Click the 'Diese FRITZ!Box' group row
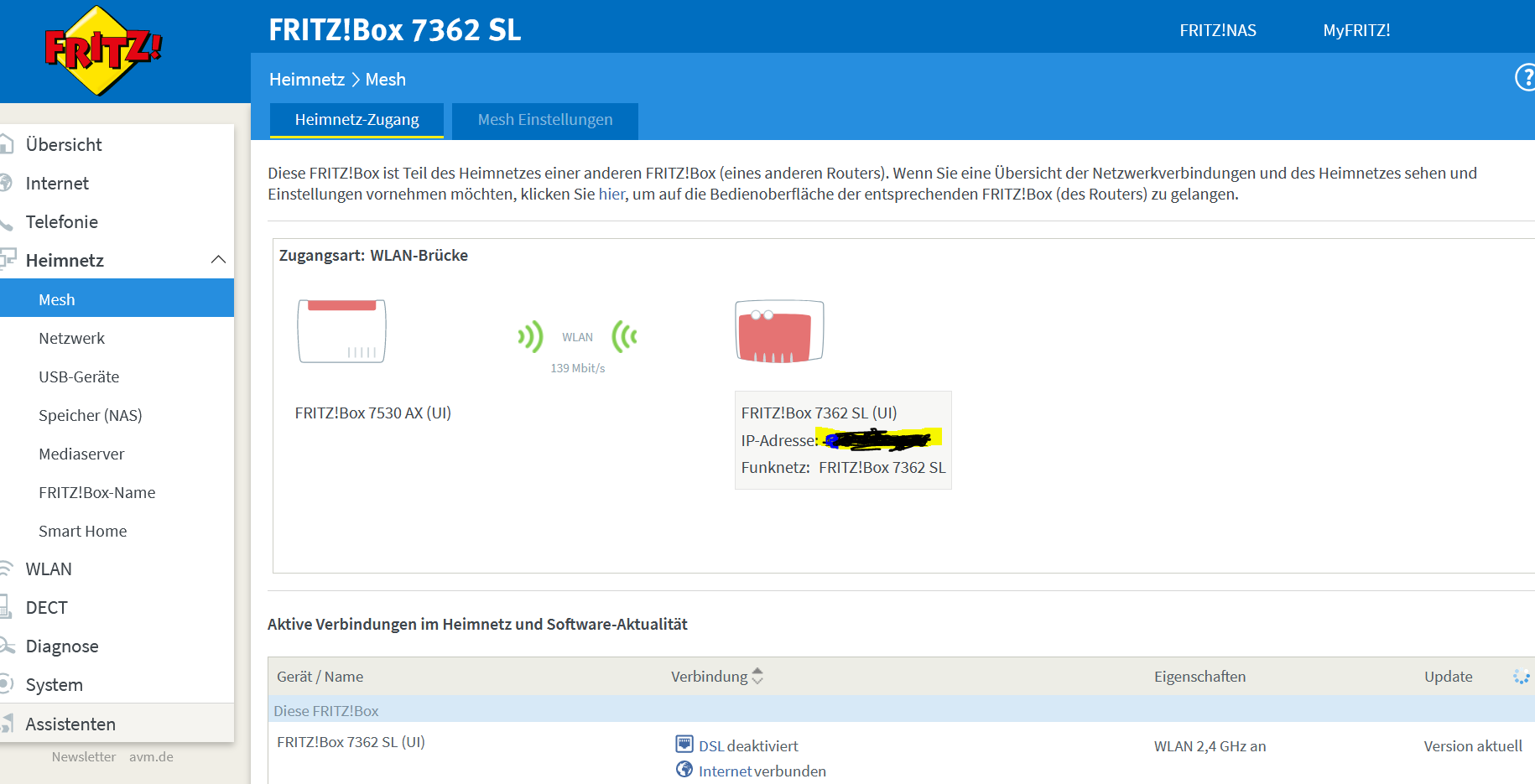 pyautogui.click(x=902, y=710)
